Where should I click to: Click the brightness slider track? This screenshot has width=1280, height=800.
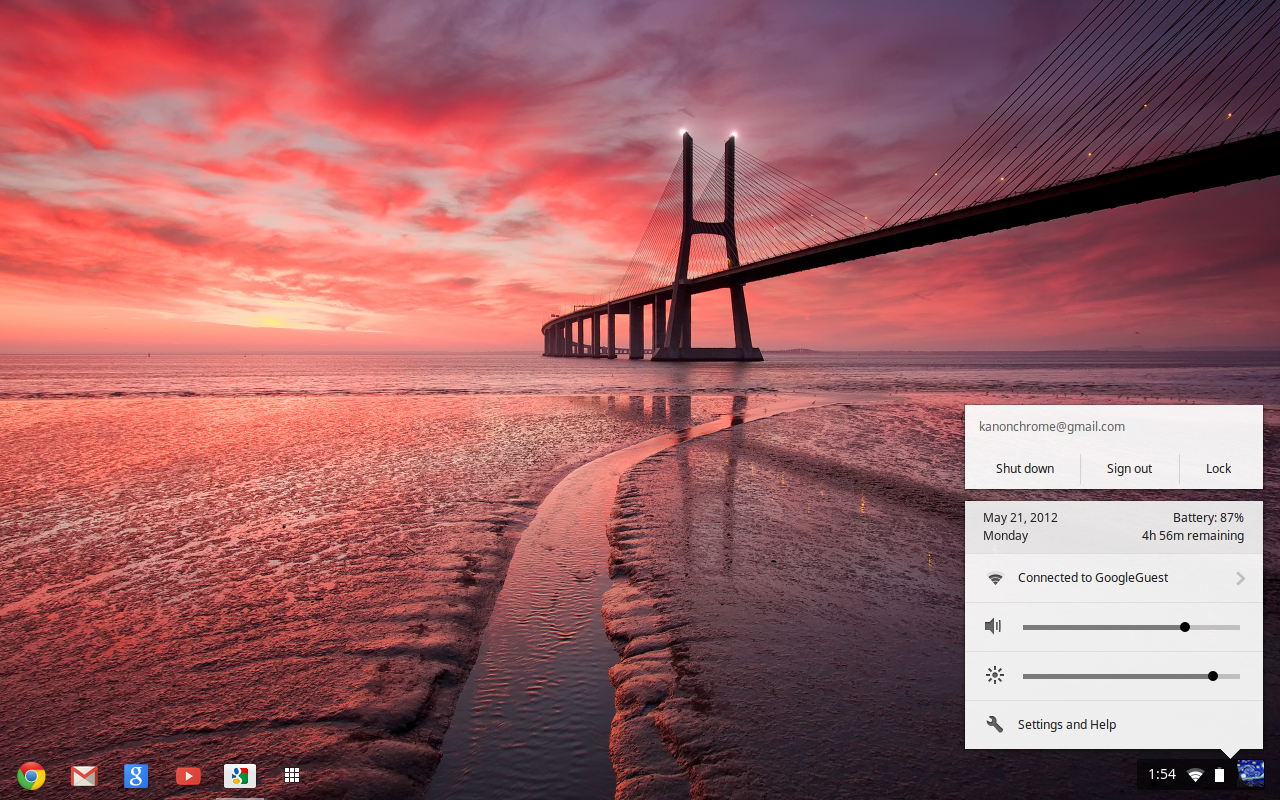pyautogui.click(x=1100, y=677)
